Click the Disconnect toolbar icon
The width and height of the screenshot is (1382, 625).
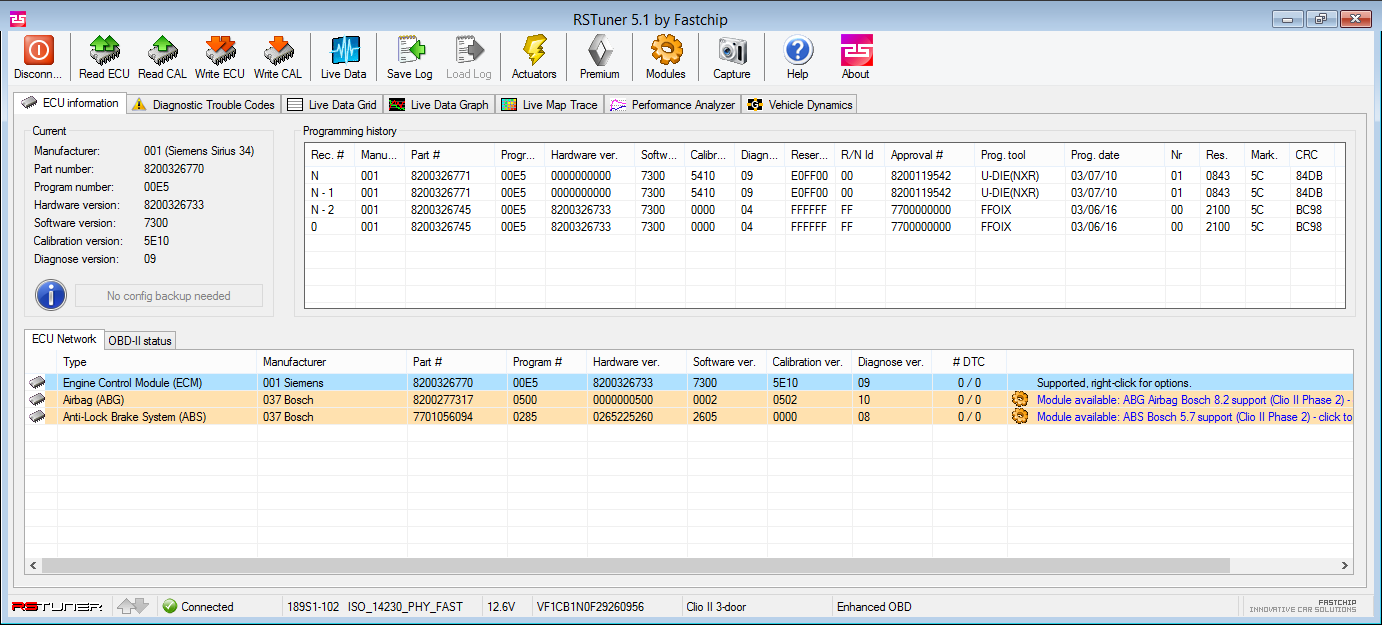[x=38, y=57]
